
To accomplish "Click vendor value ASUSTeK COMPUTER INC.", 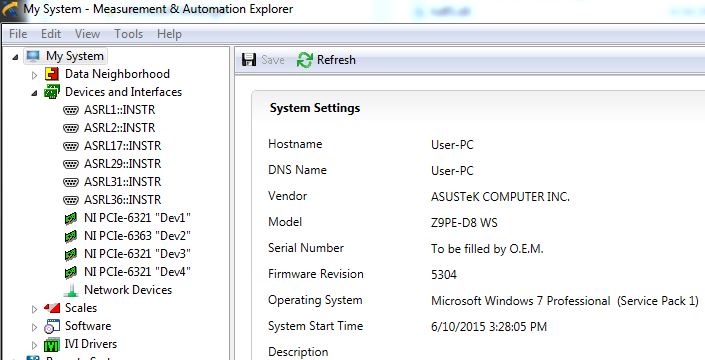I will point(500,197).
